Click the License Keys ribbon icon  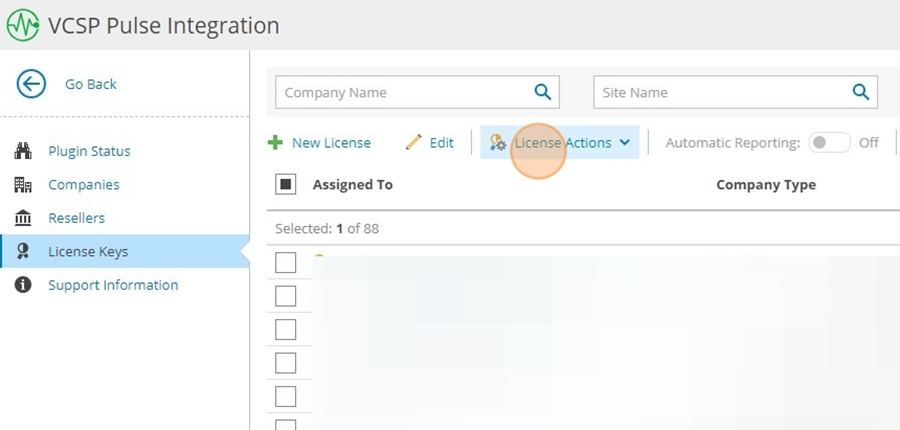[x=23, y=251]
